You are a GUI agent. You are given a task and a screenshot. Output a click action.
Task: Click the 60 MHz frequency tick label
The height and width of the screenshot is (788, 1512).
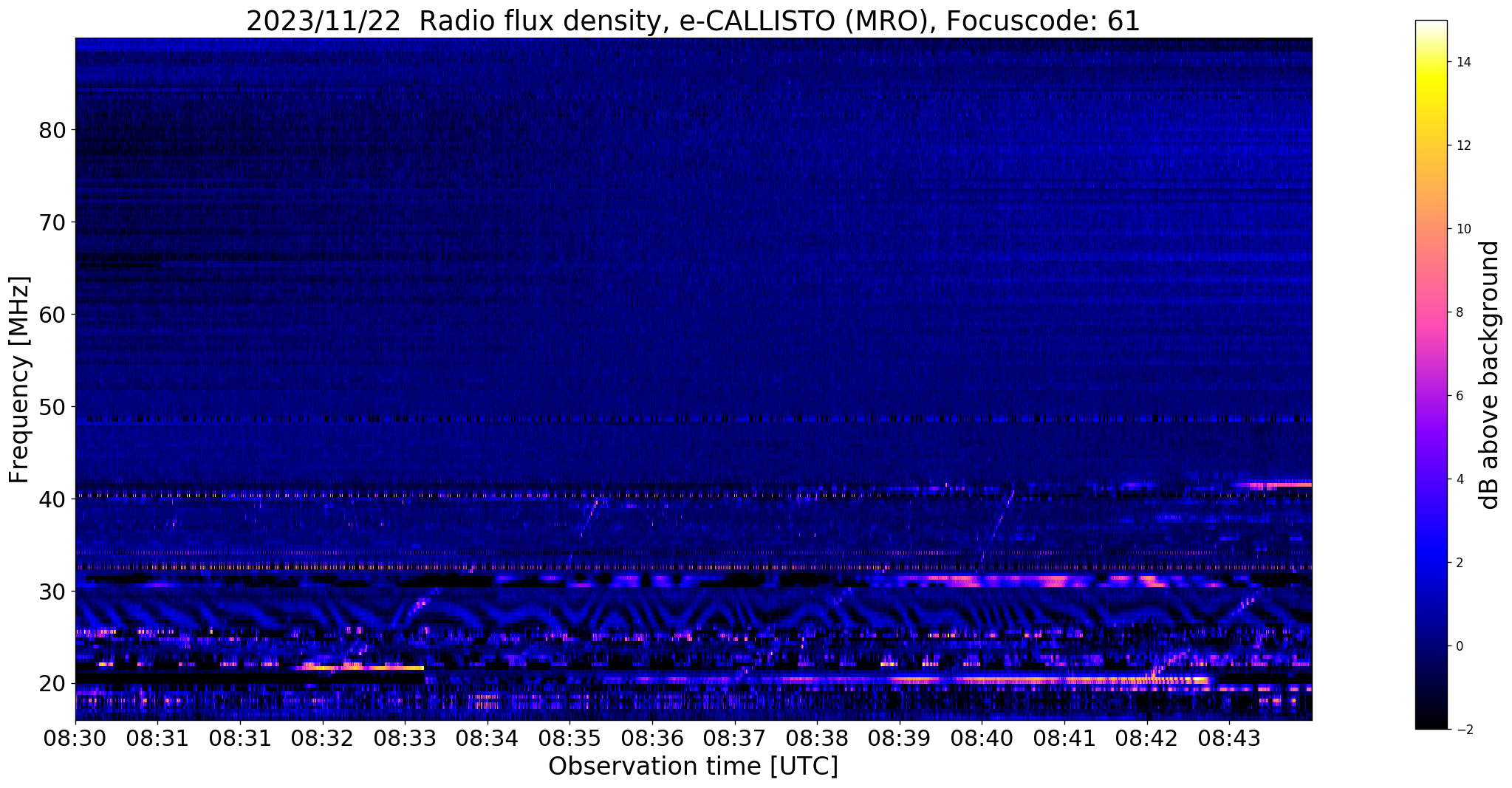tap(52, 315)
